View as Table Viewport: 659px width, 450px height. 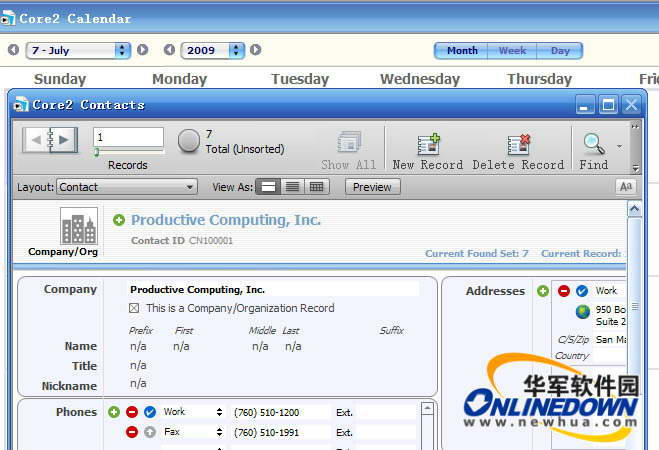pos(316,187)
